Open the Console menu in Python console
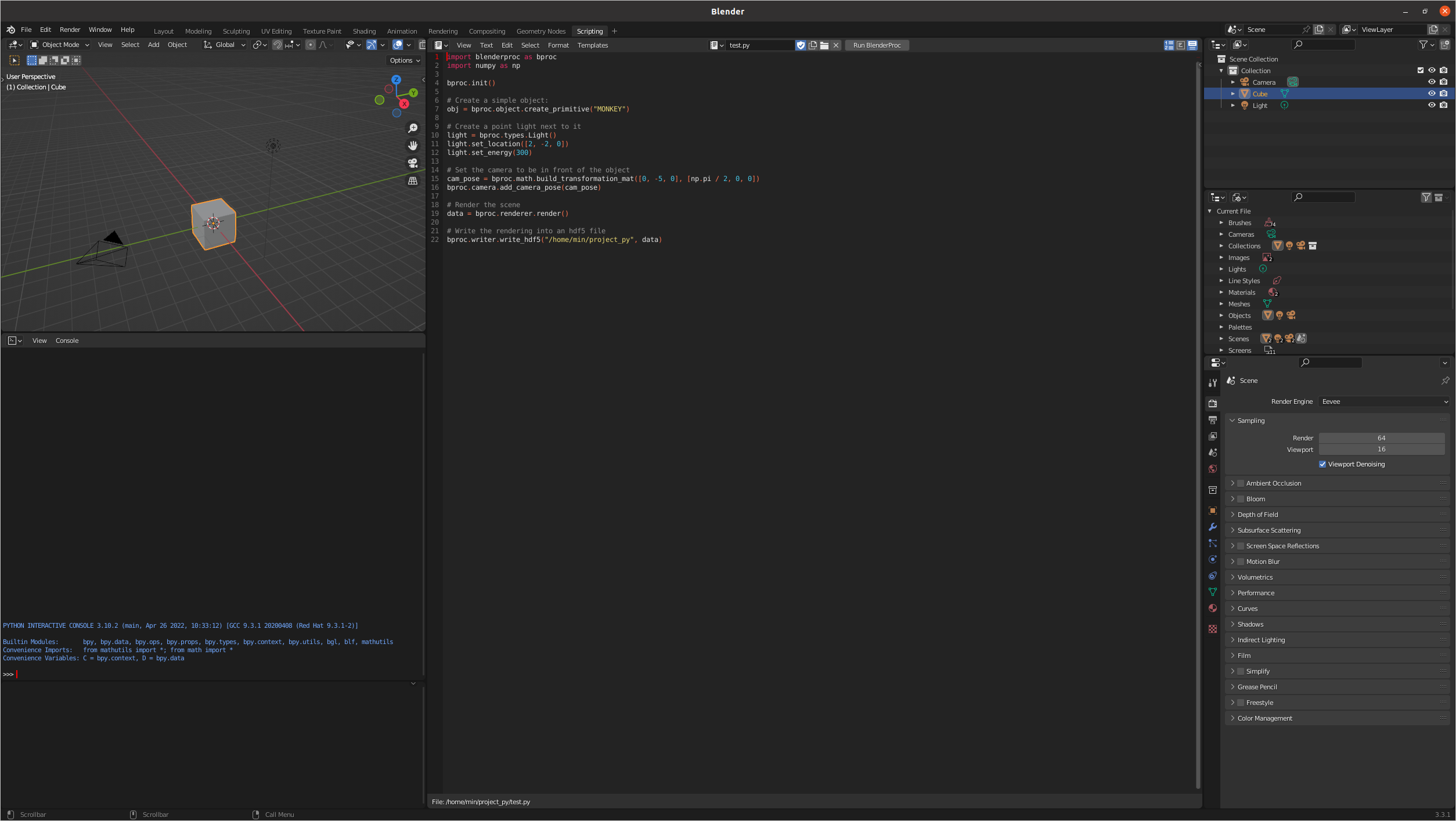The image size is (1456, 821). click(67, 341)
